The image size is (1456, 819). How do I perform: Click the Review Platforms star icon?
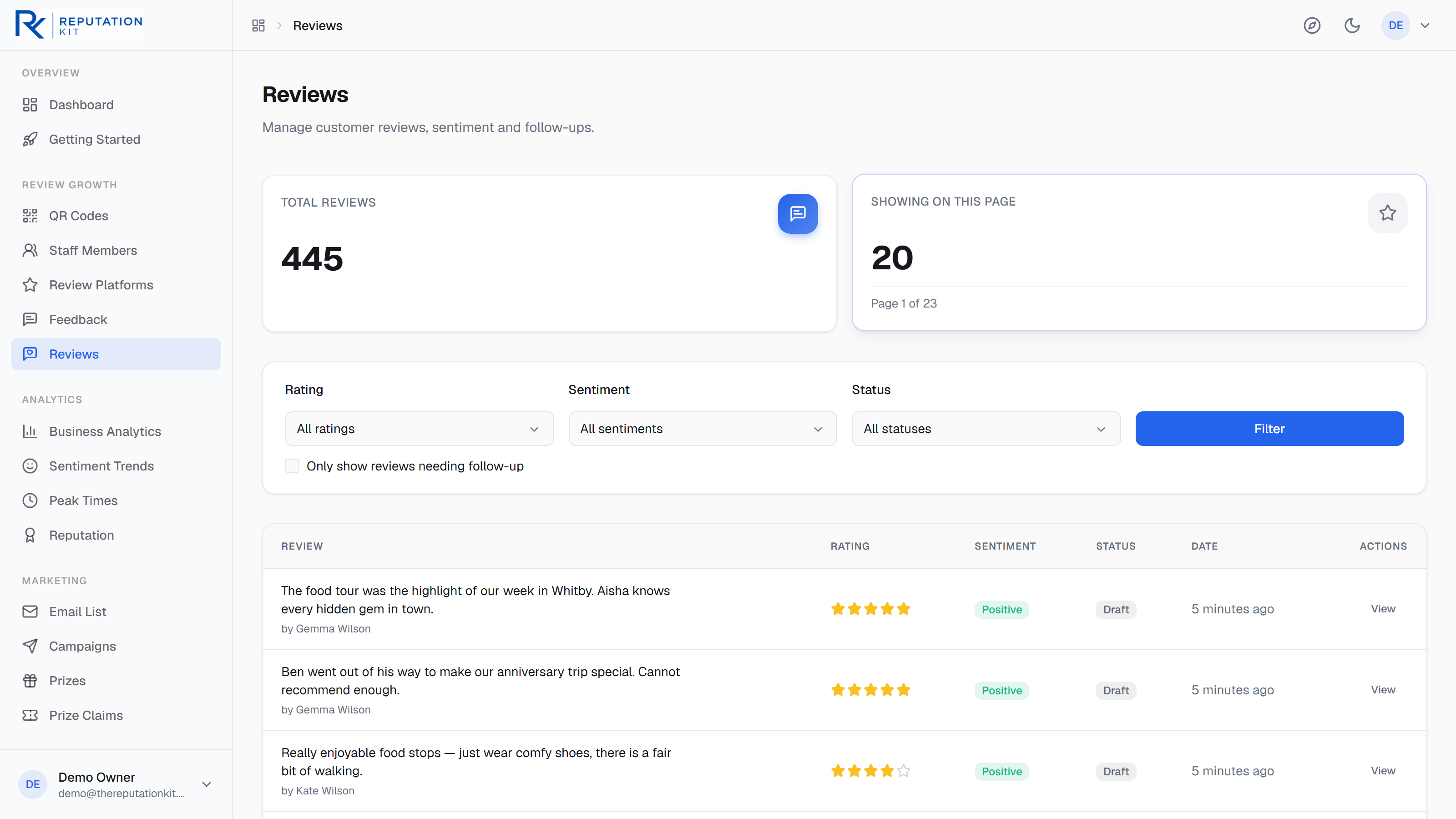click(x=30, y=285)
